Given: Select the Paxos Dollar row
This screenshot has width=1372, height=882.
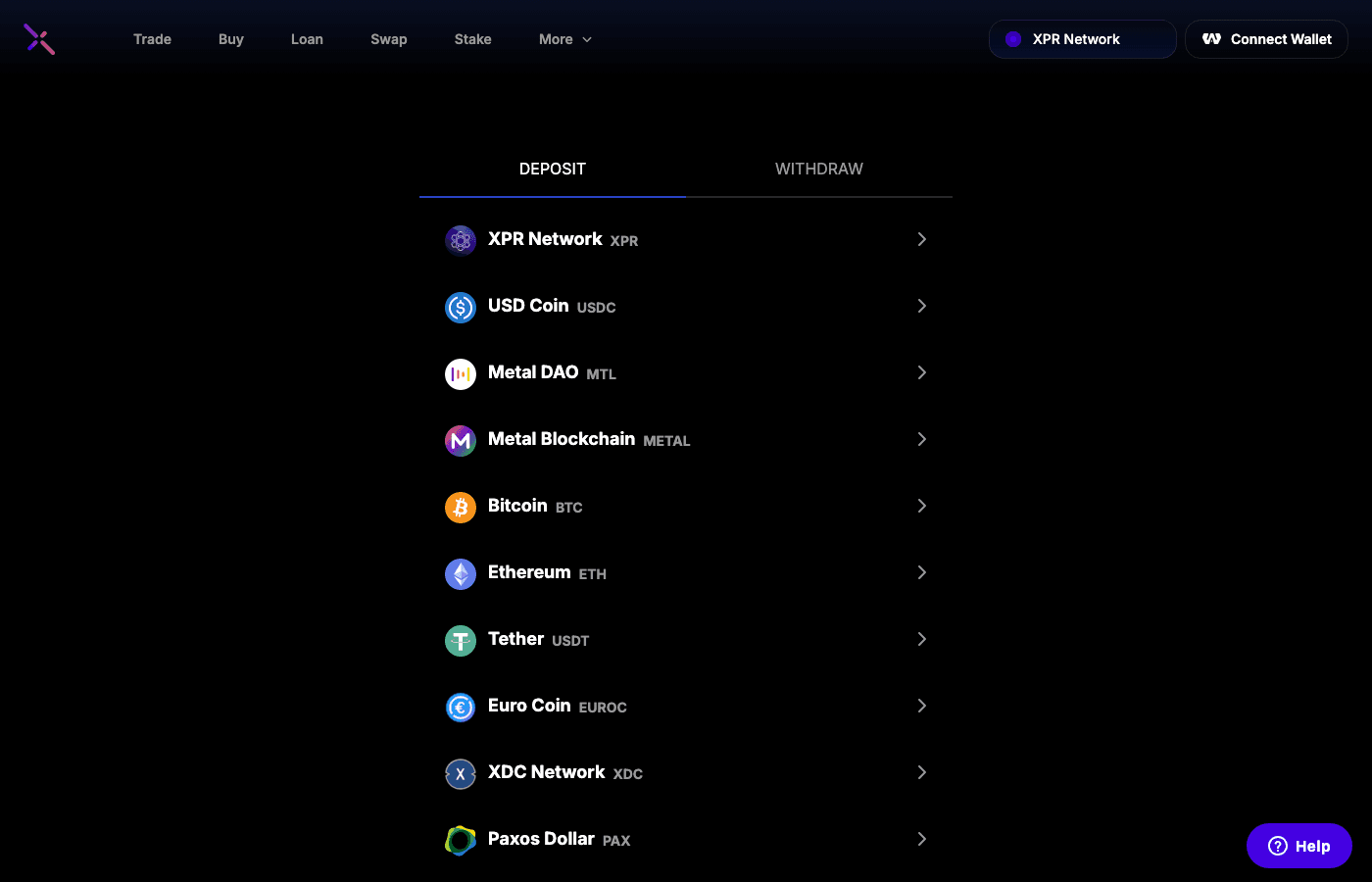Looking at the screenshot, I should (686, 839).
